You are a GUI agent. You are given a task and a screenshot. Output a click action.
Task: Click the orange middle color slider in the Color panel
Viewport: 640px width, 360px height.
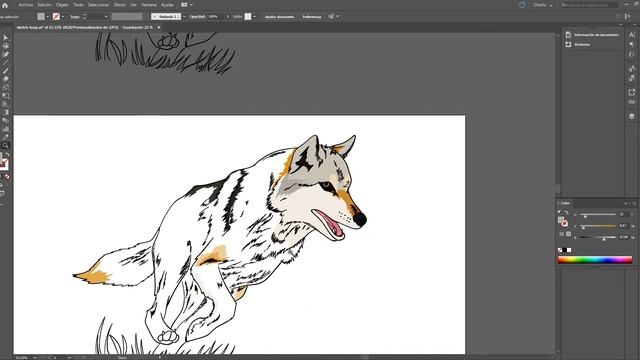(x=598, y=226)
